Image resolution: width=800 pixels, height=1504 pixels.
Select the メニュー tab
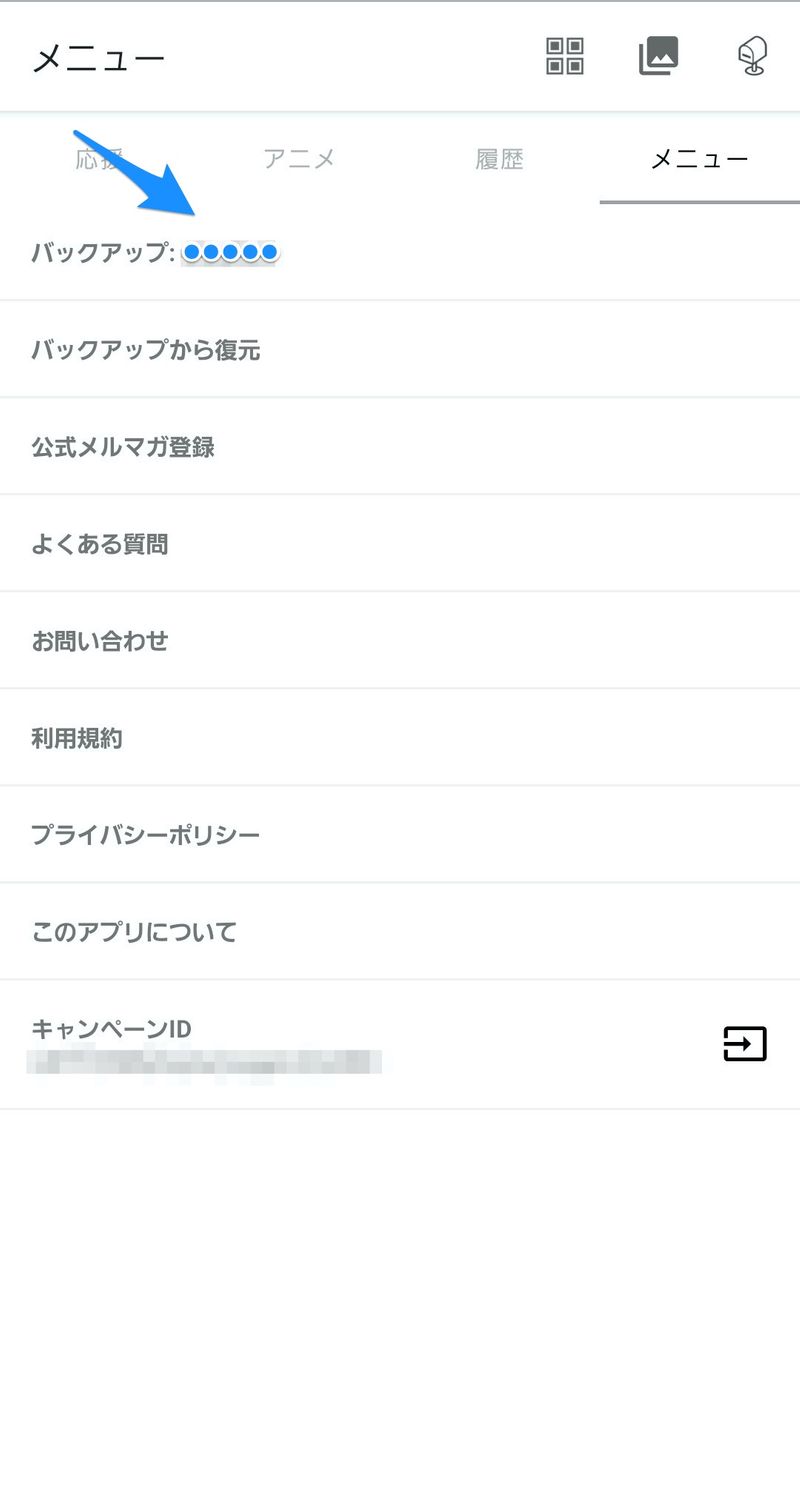pos(699,159)
